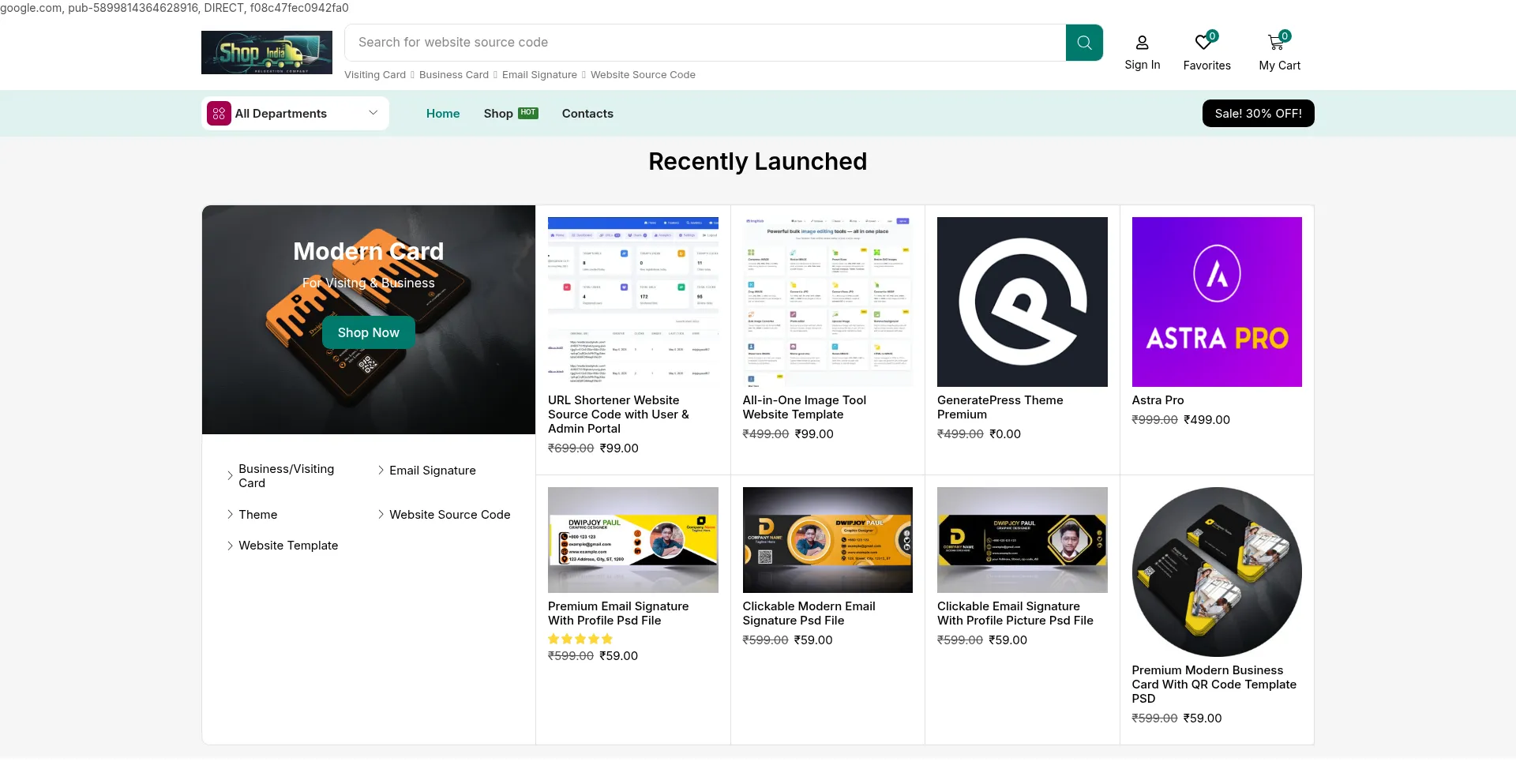Open the Astra Pro product link

tap(1158, 400)
